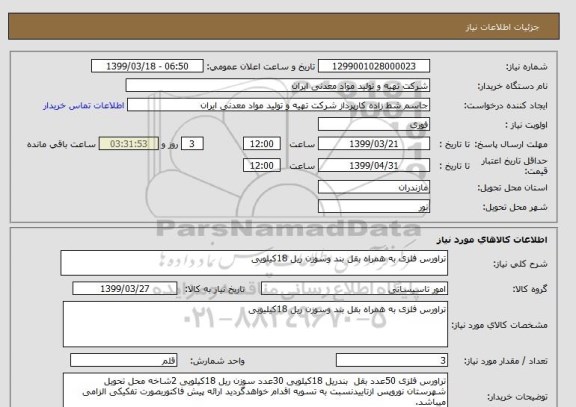The width and height of the screenshot is (576, 407).
Task: Click the public announcement date field 1399/03/18 - 06:50
Action: click(x=147, y=66)
